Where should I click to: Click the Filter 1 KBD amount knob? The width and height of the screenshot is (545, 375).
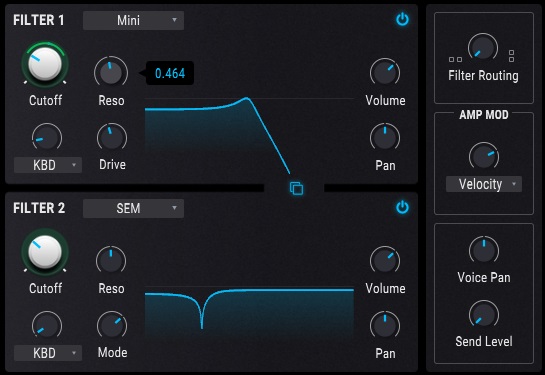(x=47, y=138)
